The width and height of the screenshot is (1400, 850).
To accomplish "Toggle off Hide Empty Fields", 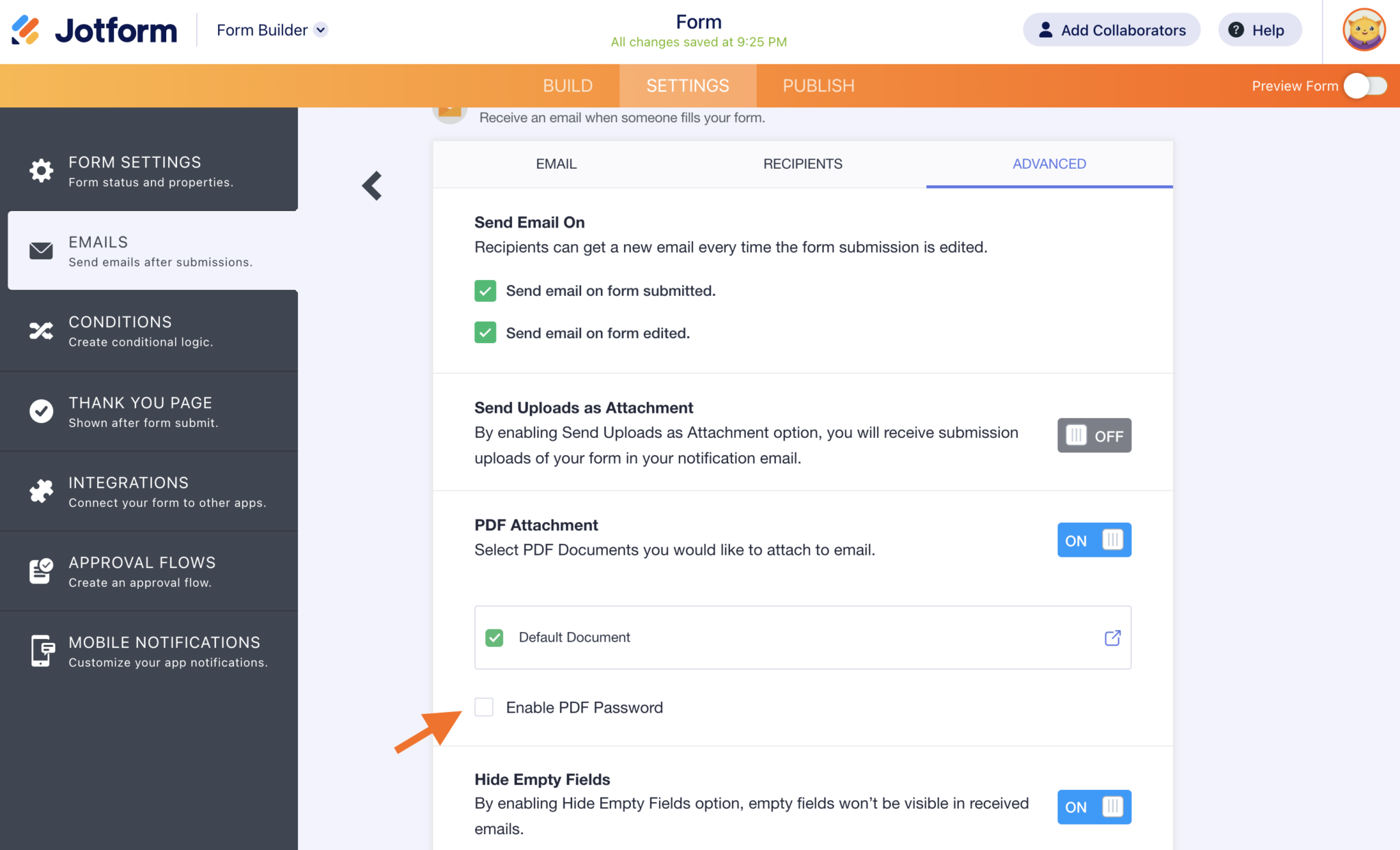I will click(1094, 807).
